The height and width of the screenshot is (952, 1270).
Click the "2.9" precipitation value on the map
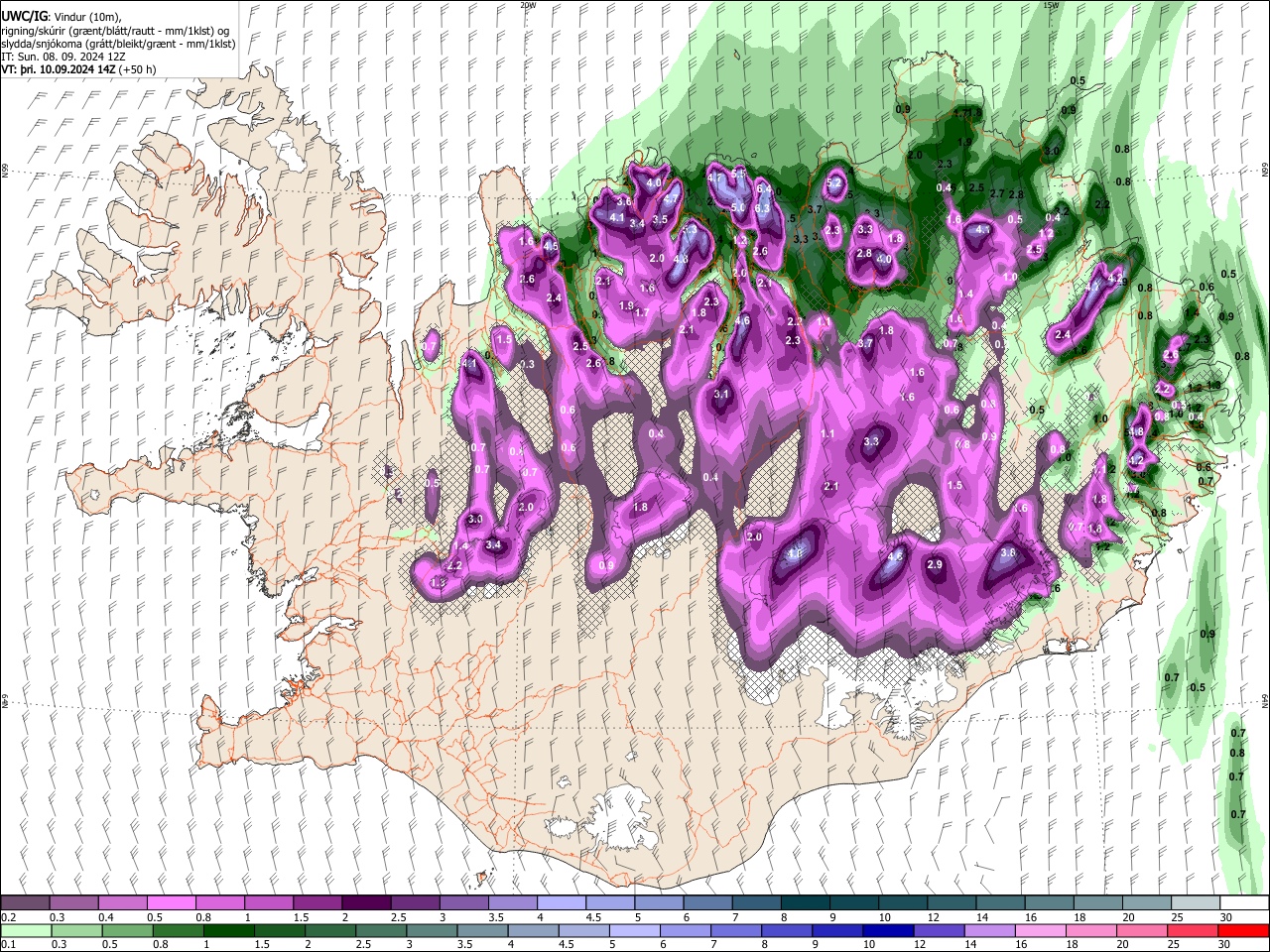coord(935,564)
